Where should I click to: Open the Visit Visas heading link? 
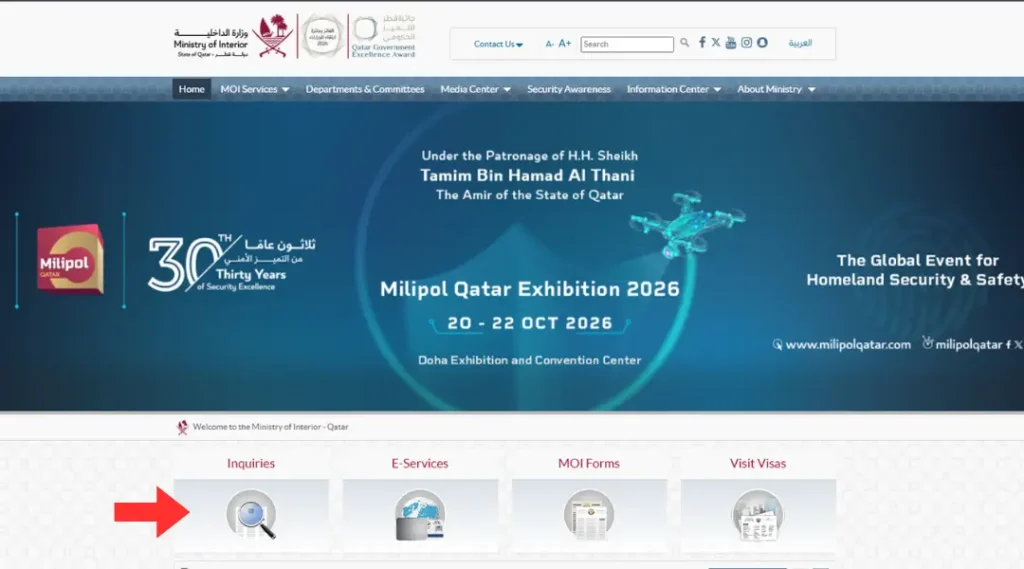pos(758,463)
